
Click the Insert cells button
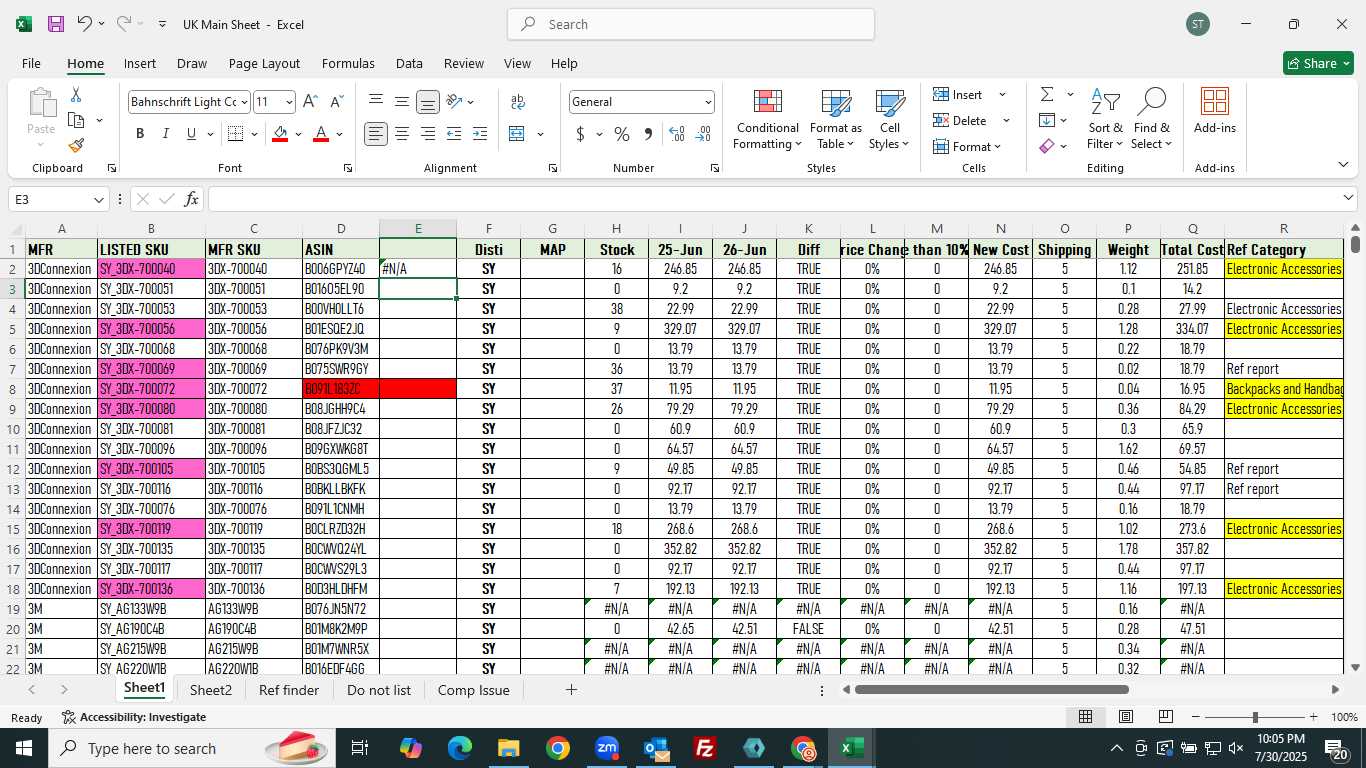pos(969,94)
